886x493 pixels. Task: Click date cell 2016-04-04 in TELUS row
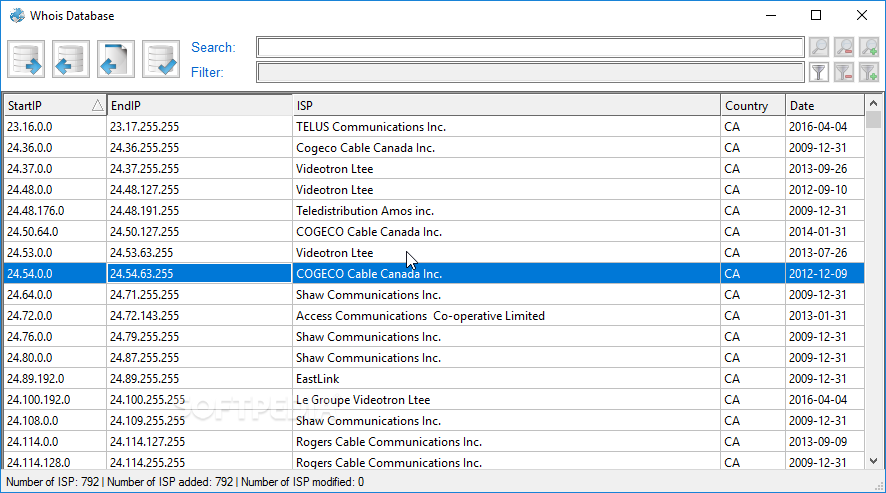[x=825, y=127]
